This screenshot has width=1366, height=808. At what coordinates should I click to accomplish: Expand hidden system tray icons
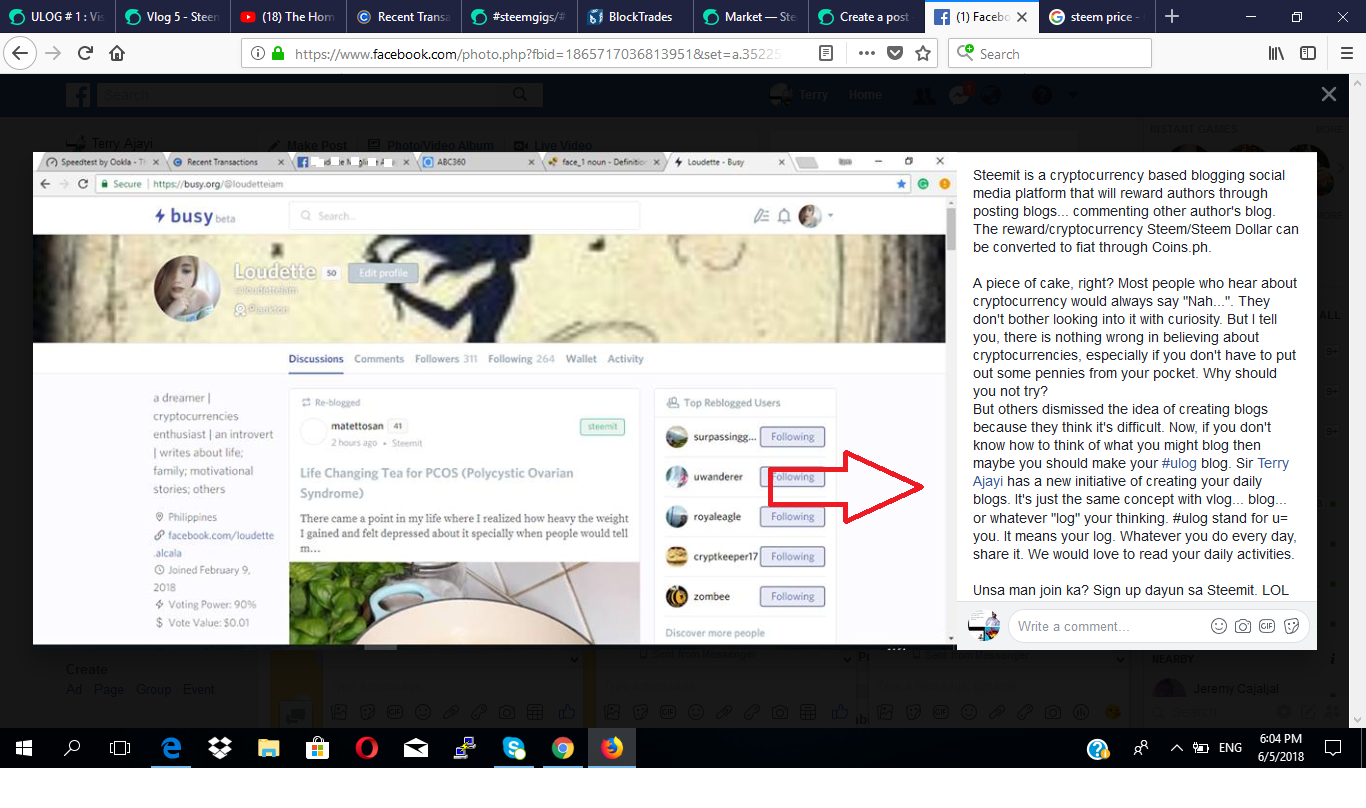1176,748
